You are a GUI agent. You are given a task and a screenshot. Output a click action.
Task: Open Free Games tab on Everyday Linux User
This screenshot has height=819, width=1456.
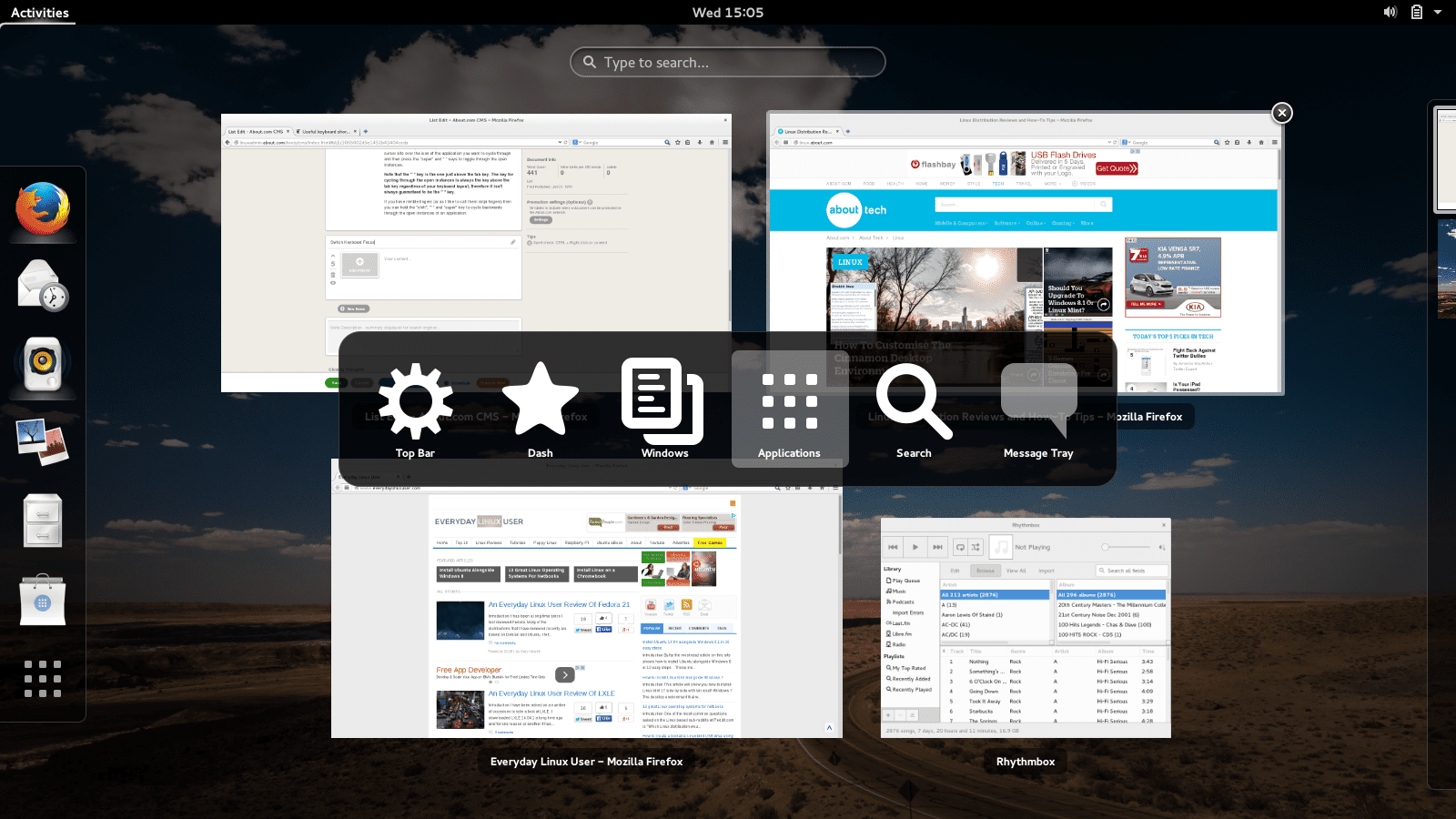click(710, 542)
